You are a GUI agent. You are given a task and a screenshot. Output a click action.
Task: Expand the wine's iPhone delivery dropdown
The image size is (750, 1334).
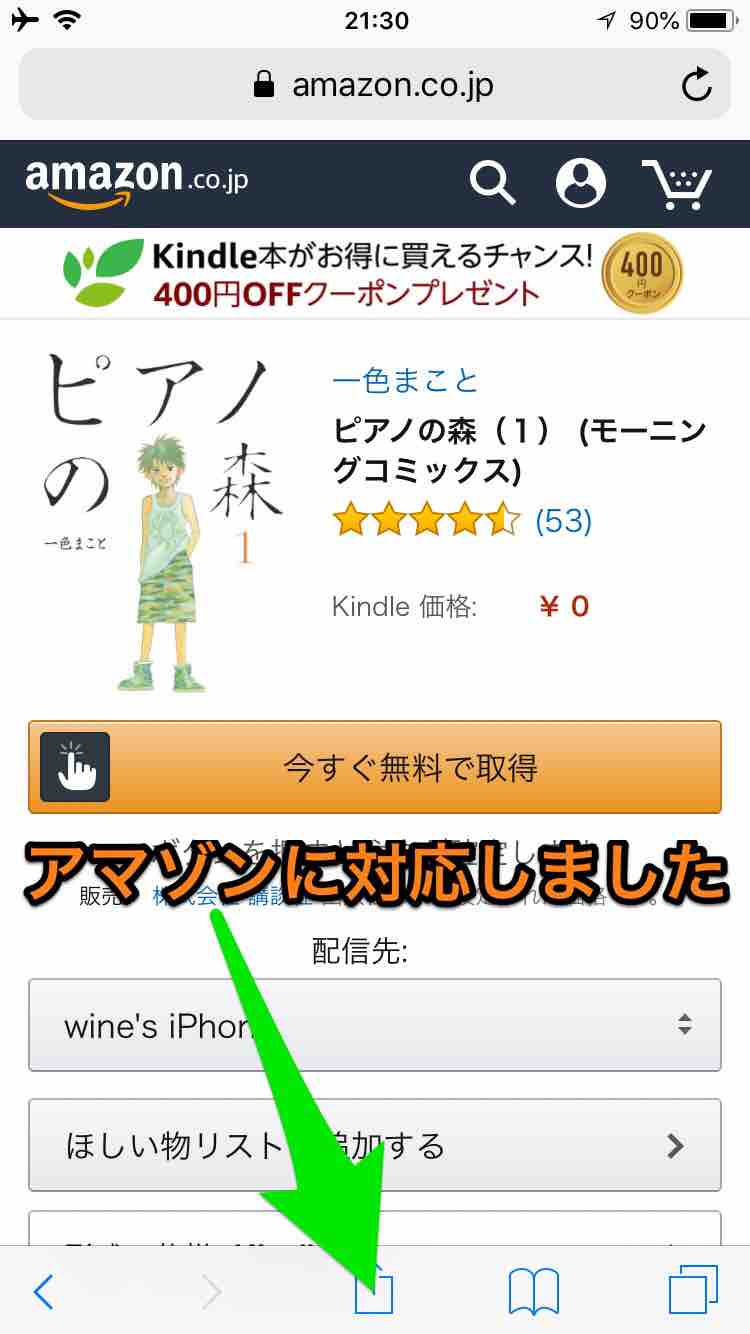(375, 1025)
